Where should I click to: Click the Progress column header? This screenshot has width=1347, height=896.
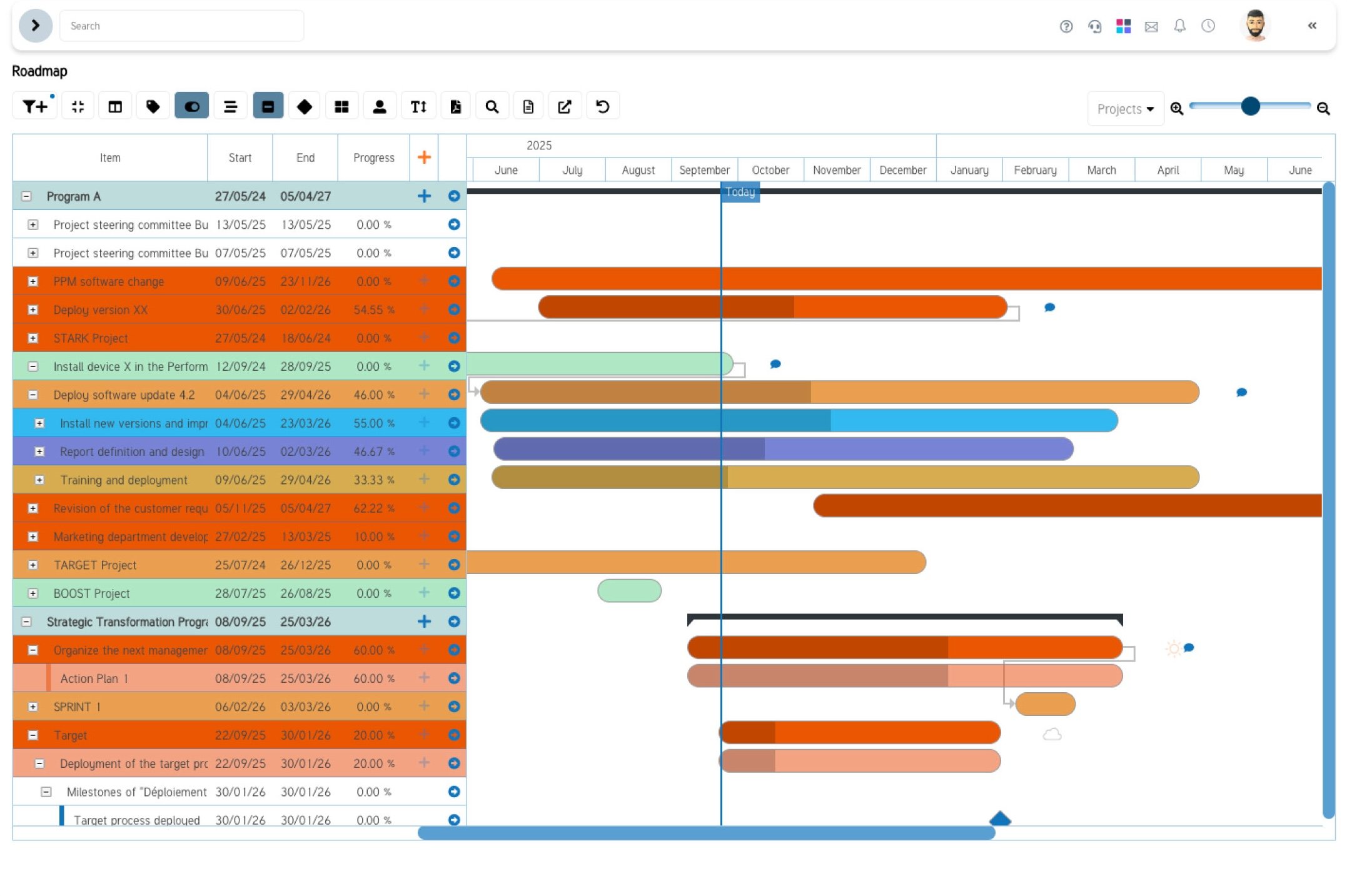point(373,158)
